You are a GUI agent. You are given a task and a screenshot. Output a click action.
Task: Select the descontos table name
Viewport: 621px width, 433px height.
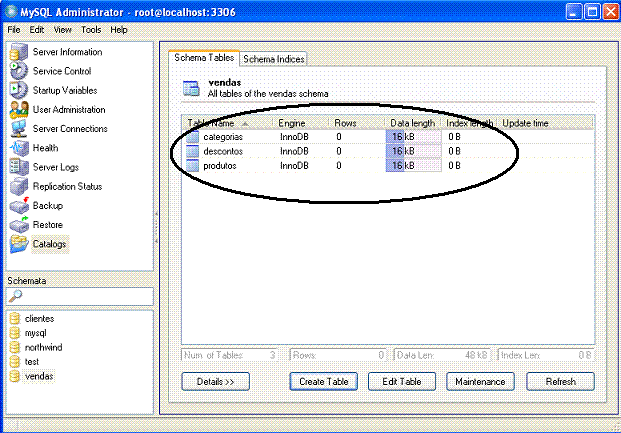coord(223,151)
